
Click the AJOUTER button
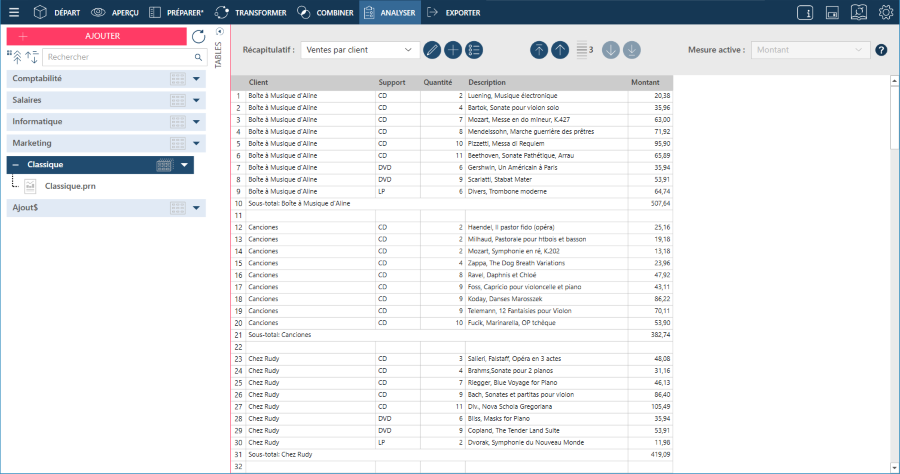(x=96, y=35)
